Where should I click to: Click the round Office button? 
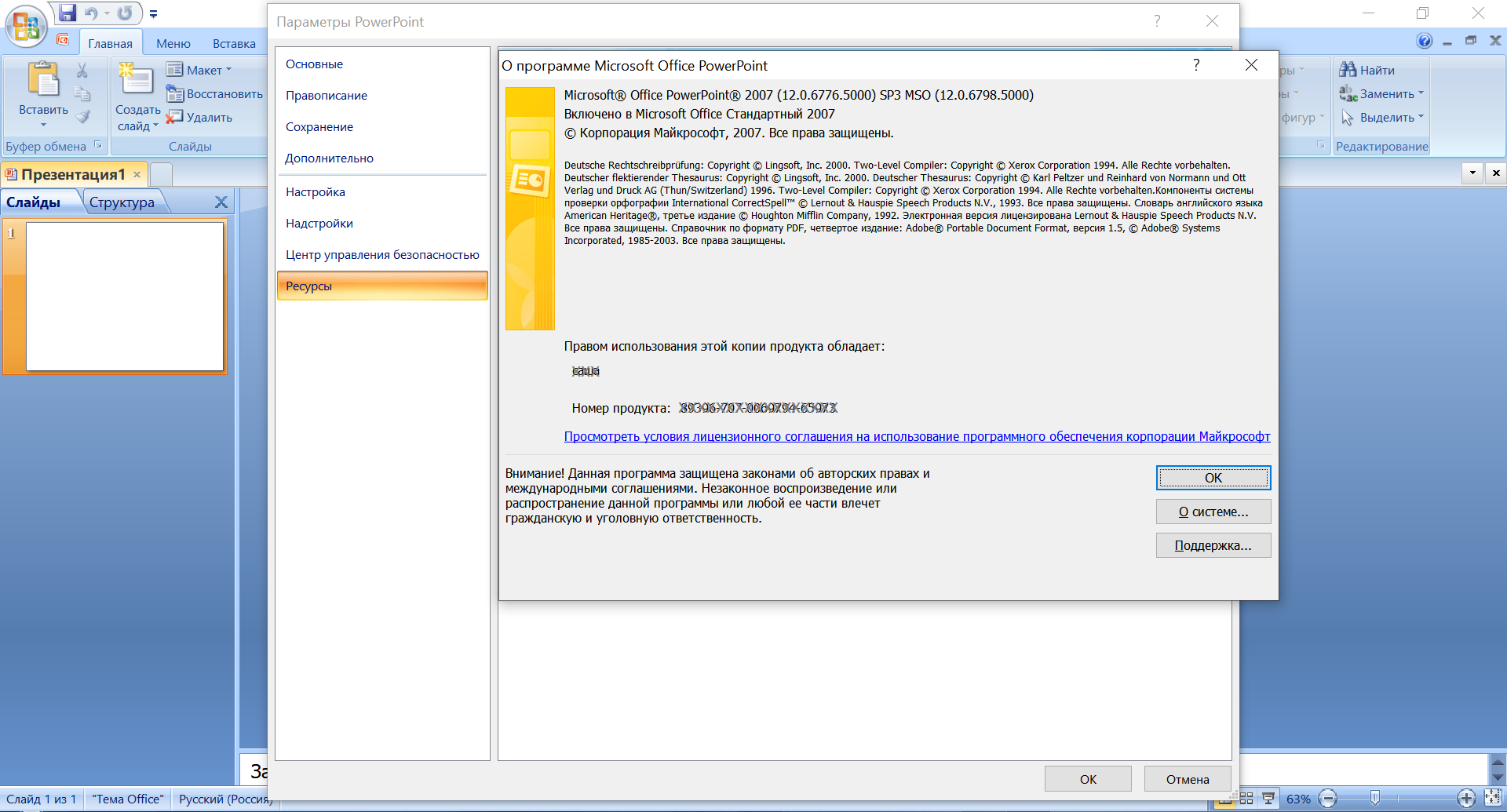pos(26,27)
